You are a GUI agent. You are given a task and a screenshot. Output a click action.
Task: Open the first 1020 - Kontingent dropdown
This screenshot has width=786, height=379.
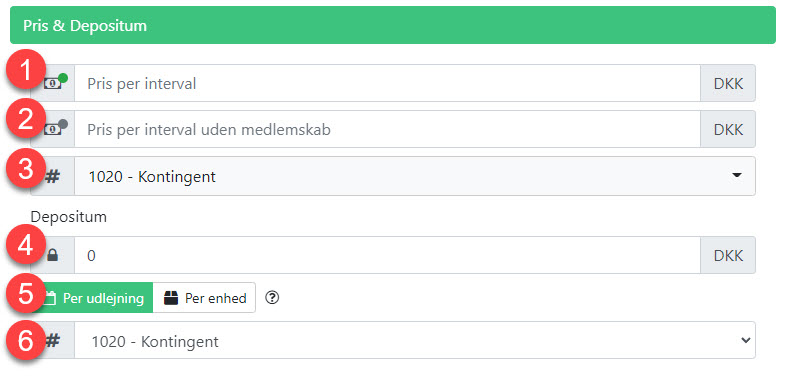415,176
